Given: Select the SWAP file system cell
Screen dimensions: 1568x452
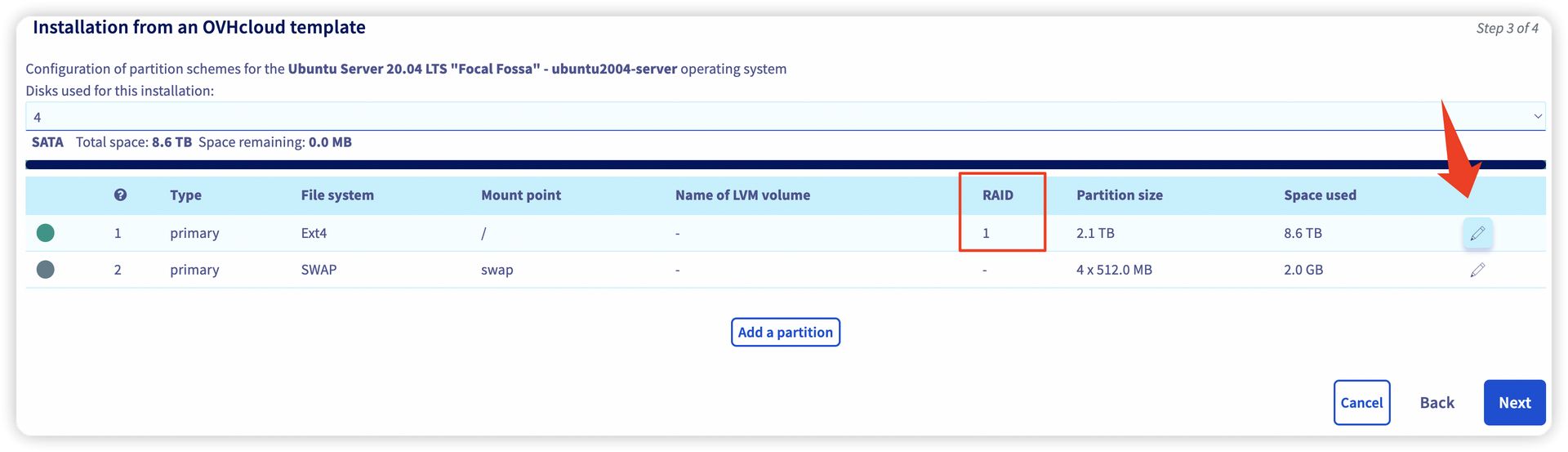Looking at the screenshot, I should 318,270.
